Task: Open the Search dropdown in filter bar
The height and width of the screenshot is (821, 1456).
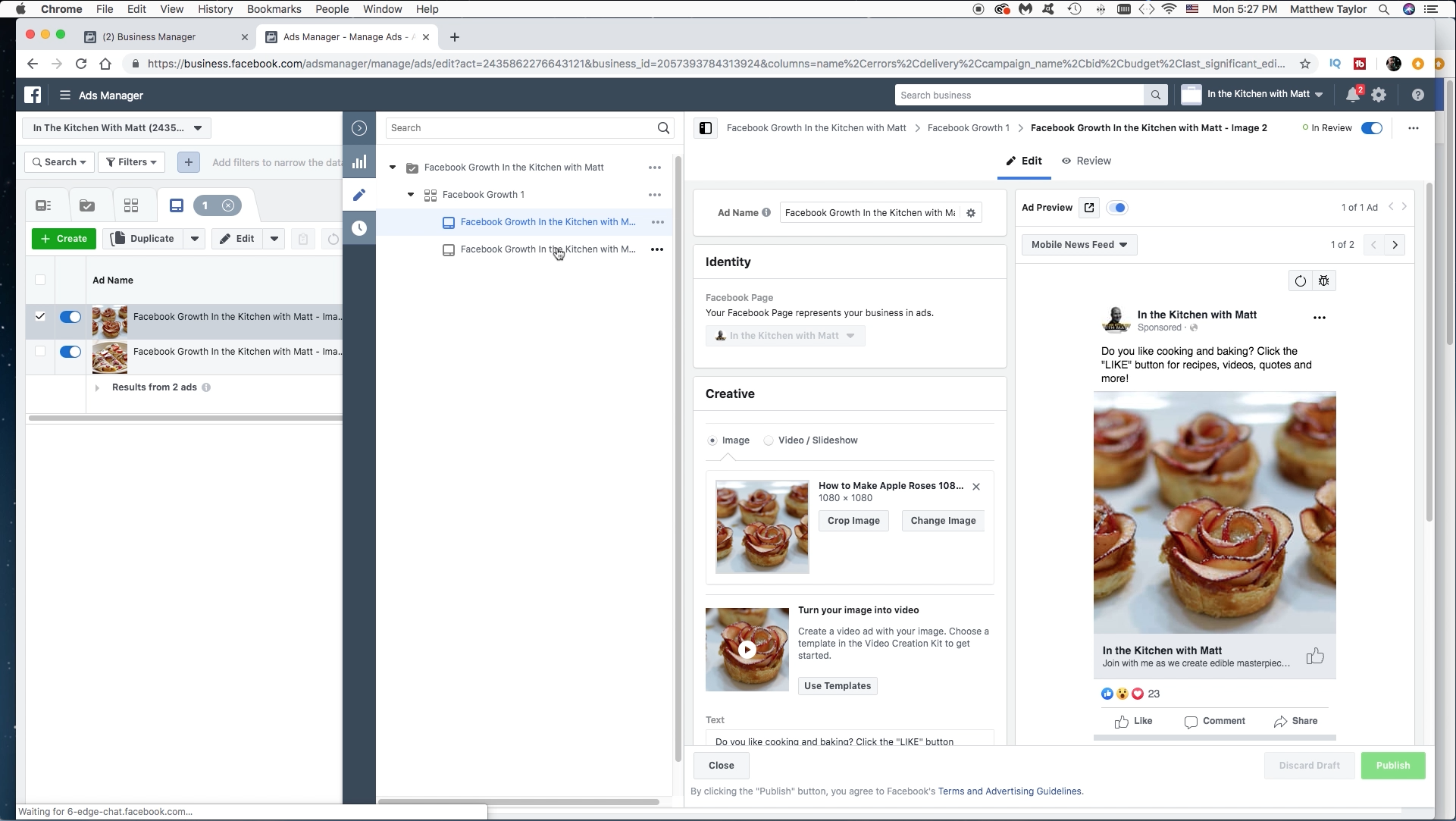Action: point(59,162)
